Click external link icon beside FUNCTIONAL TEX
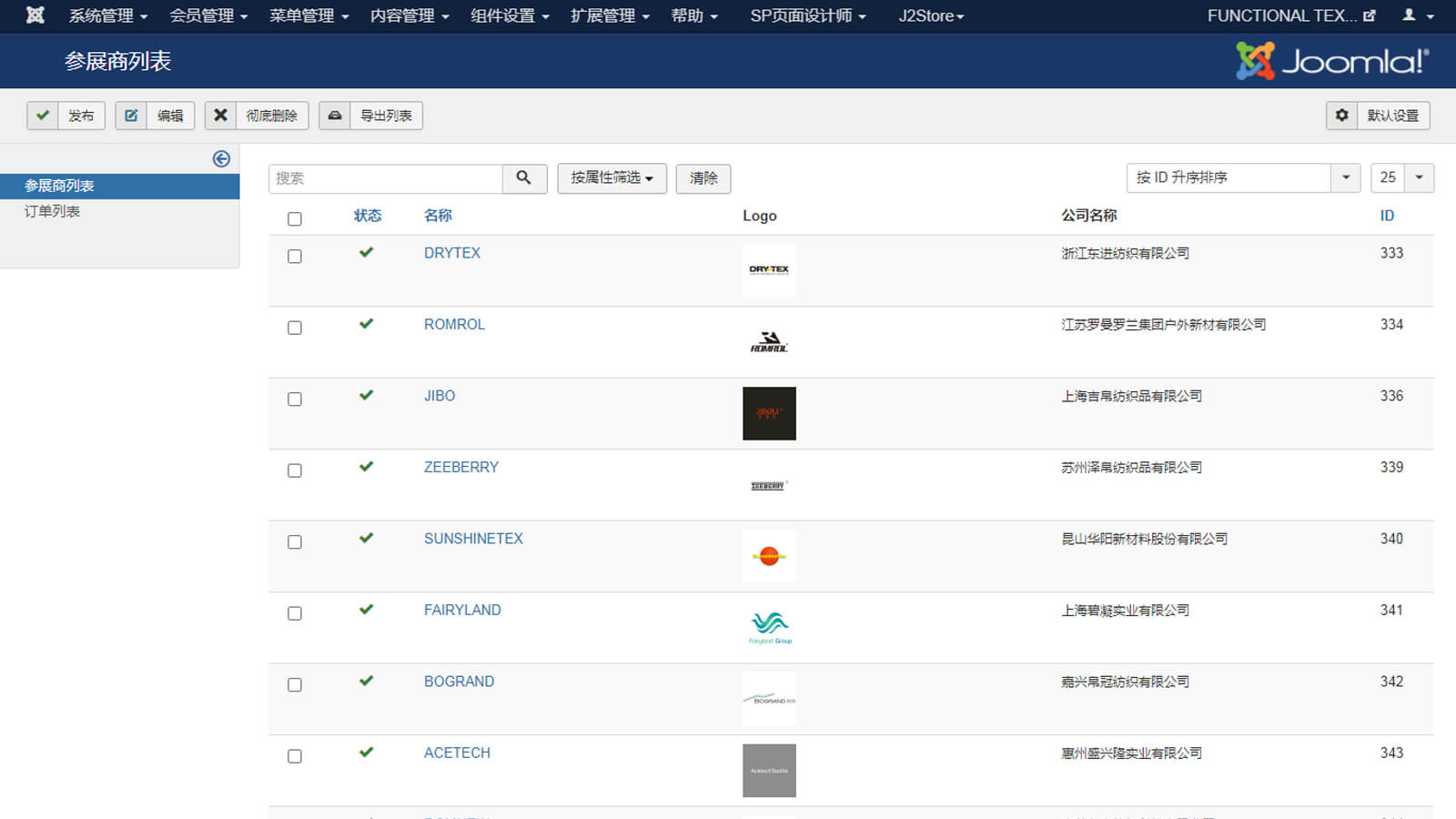This screenshot has width=1456, height=819. point(1370,15)
